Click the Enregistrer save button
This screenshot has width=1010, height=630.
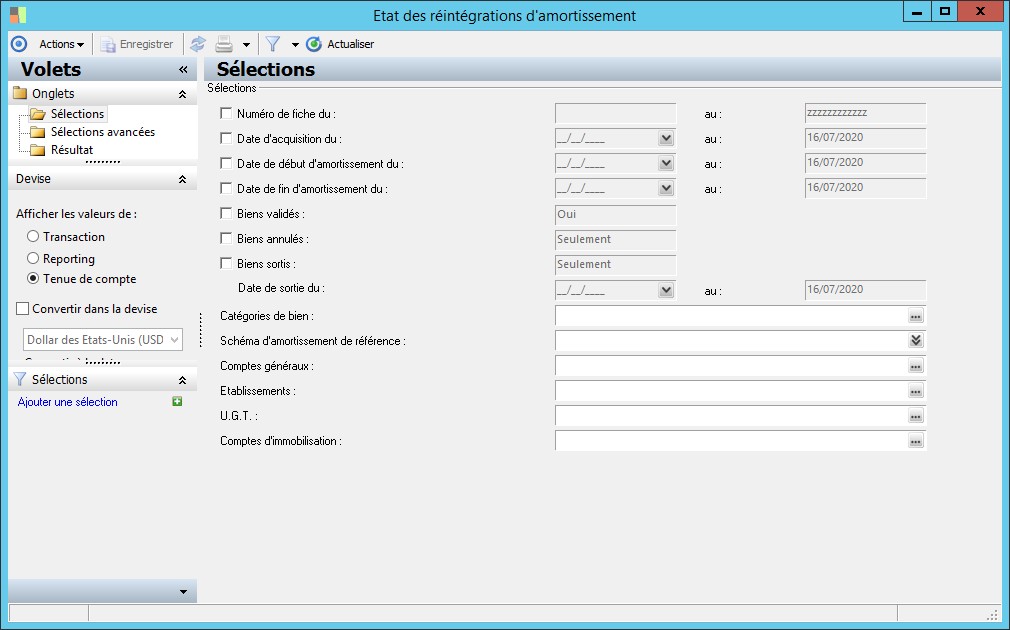137,44
